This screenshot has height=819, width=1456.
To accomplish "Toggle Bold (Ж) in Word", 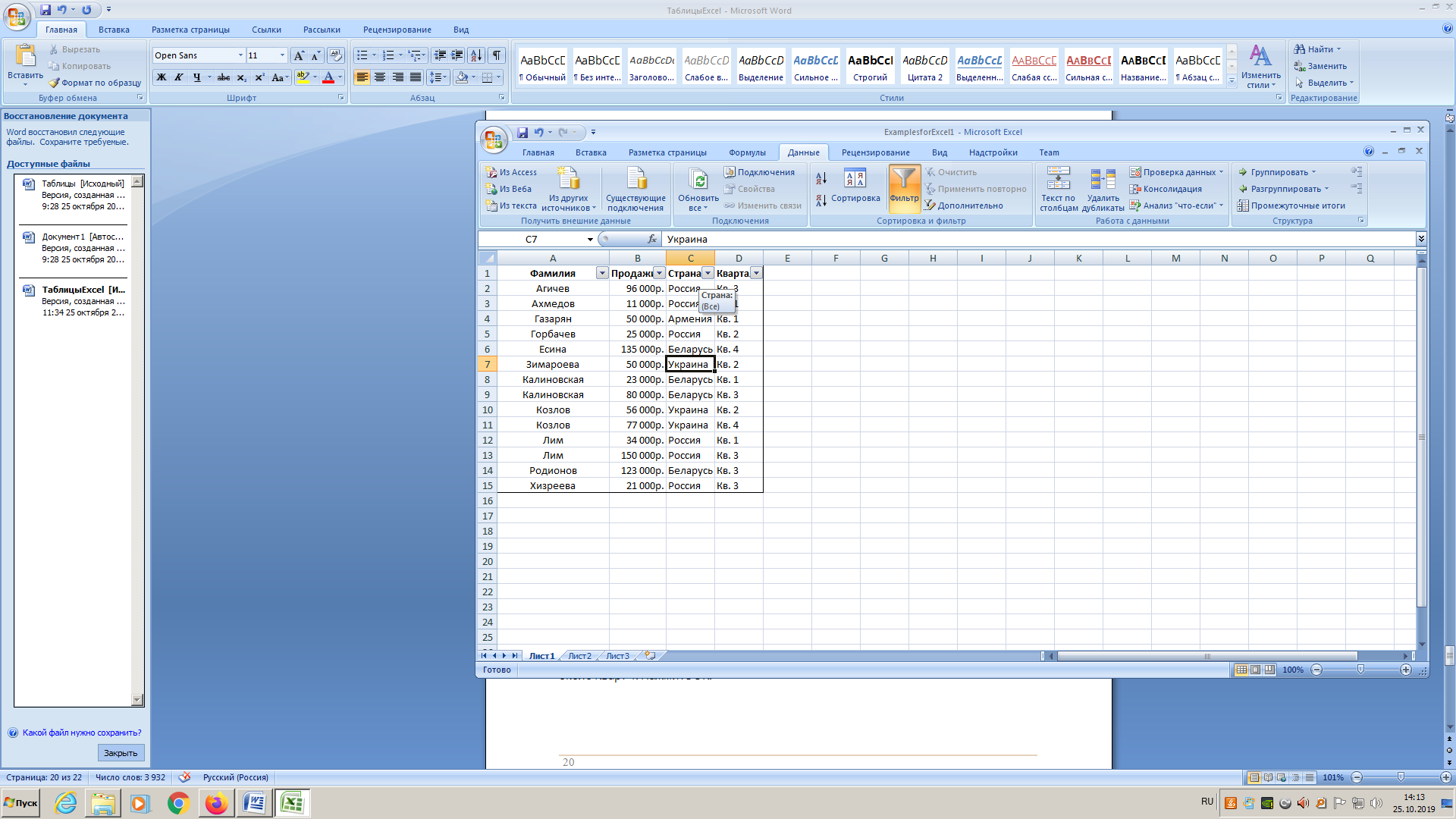I will pos(162,78).
